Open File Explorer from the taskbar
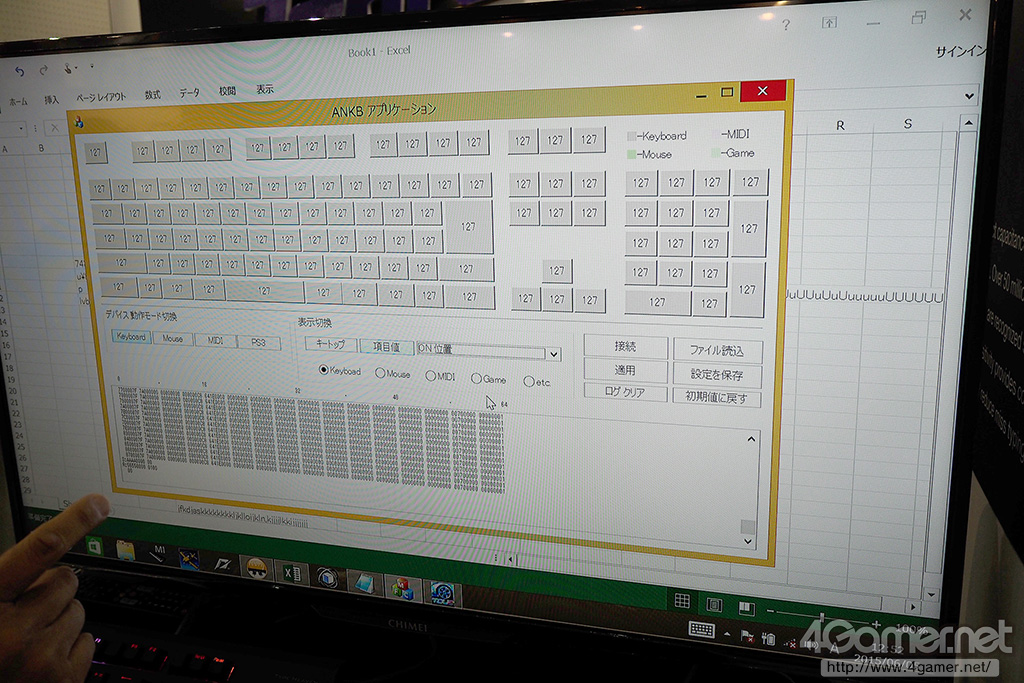Screen dimensions: 1024x683 pyautogui.click(x=125, y=550)
